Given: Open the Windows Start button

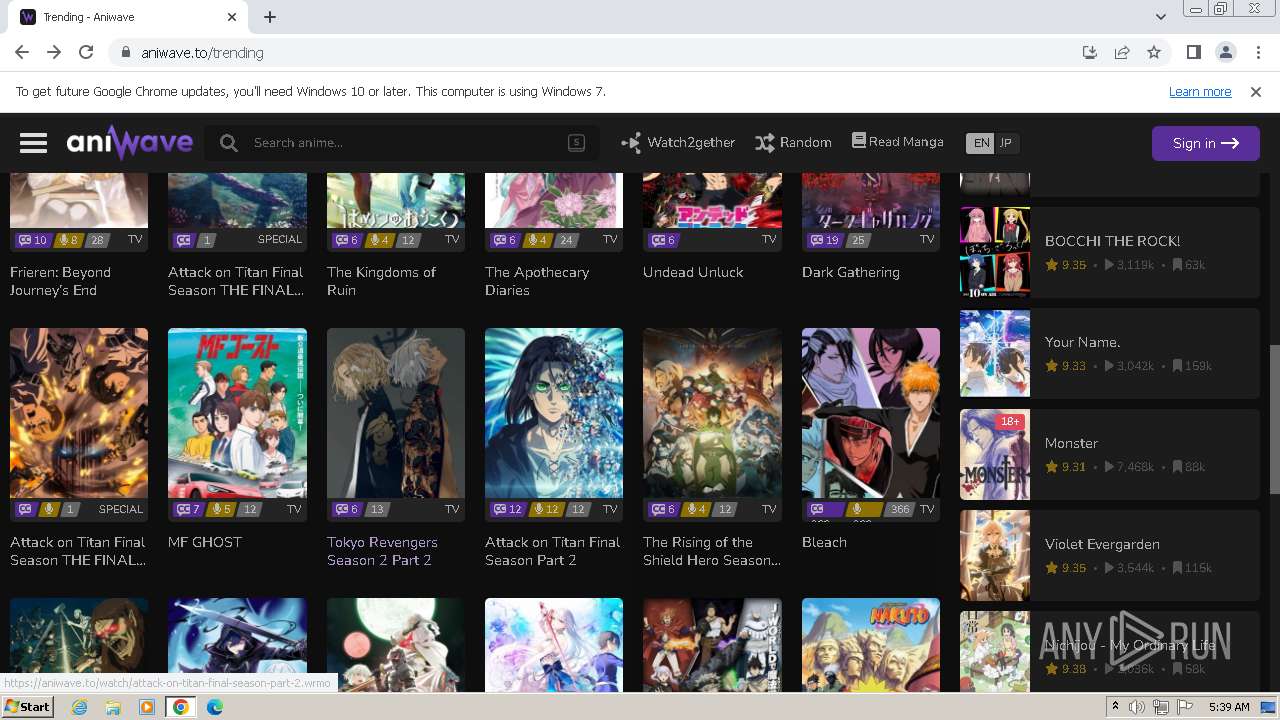Looking at the screenshot, I should (x=27, y=707).
